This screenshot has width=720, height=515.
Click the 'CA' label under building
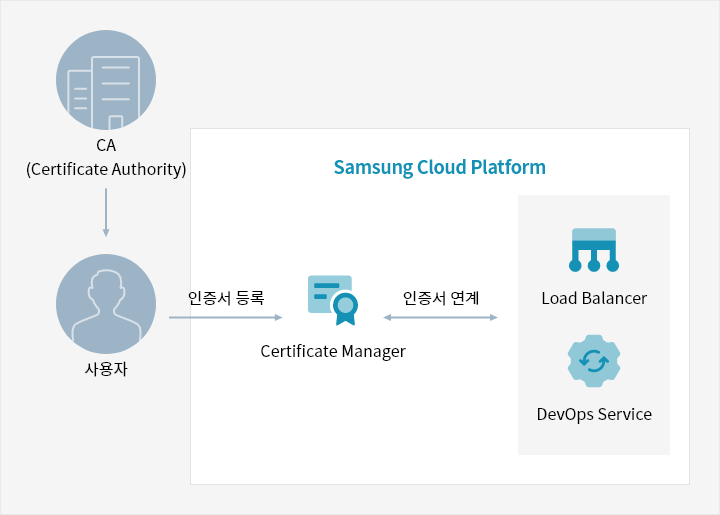(106, 146)
